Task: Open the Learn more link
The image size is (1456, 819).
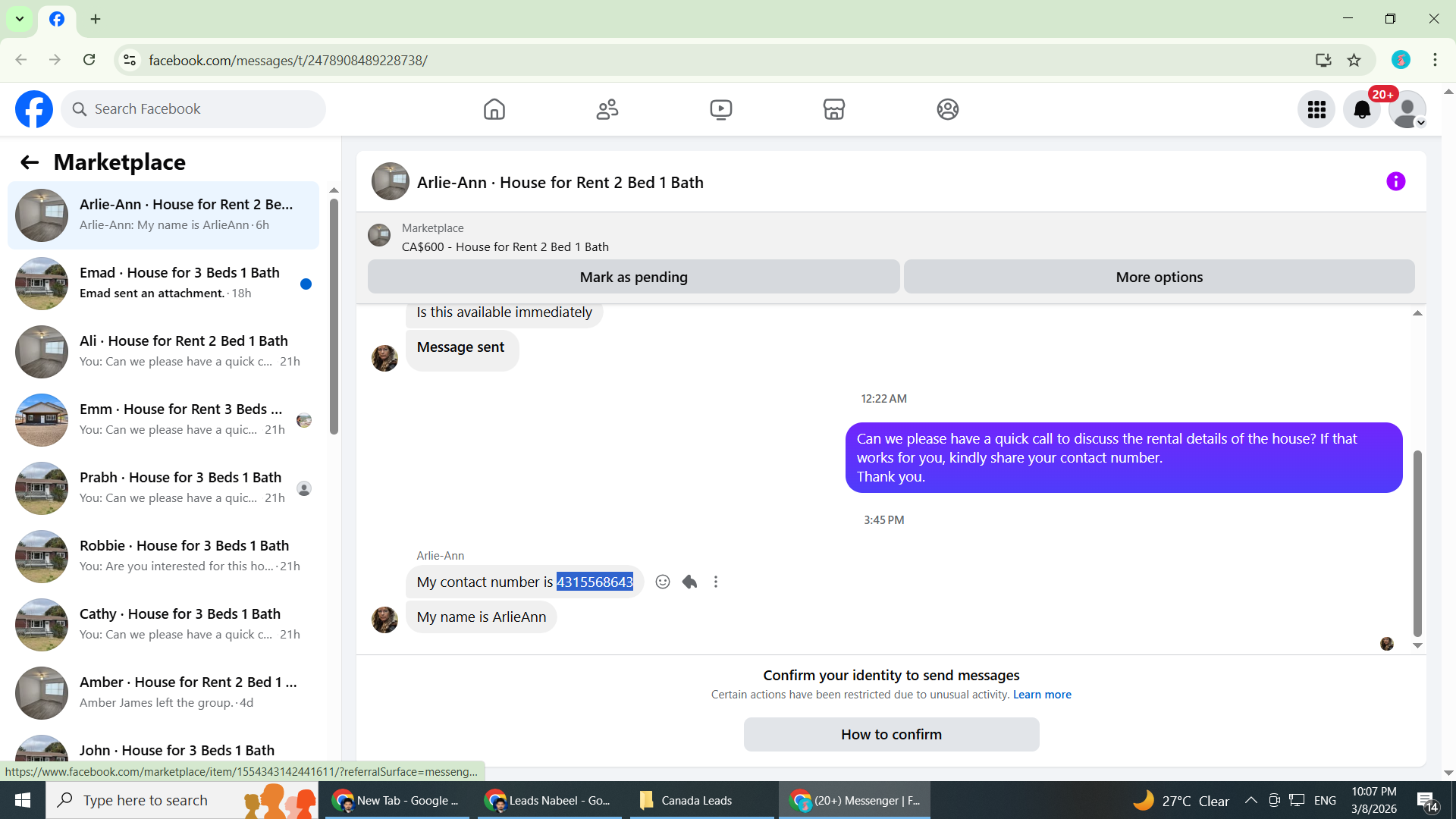Action: [x=1042, y=695]
